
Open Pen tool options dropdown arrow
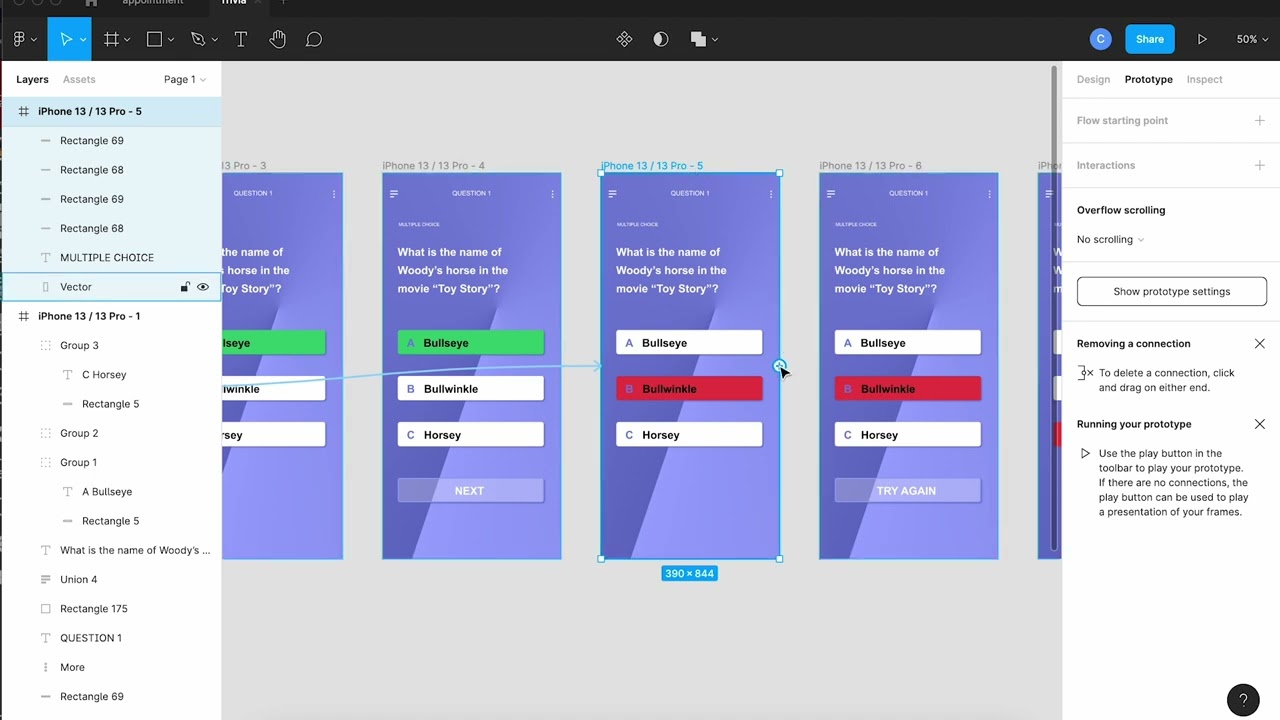click(x=214, y=40)
